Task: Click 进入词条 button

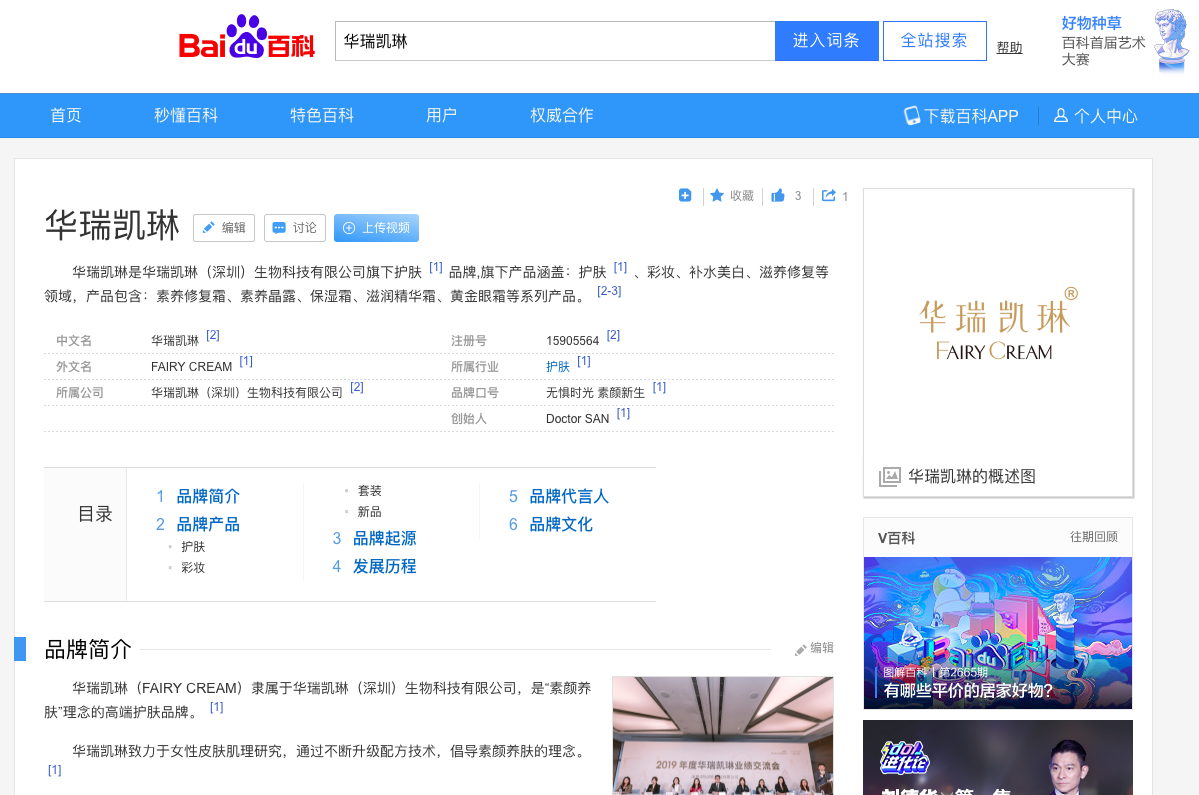Action: (x=827, y=41)
